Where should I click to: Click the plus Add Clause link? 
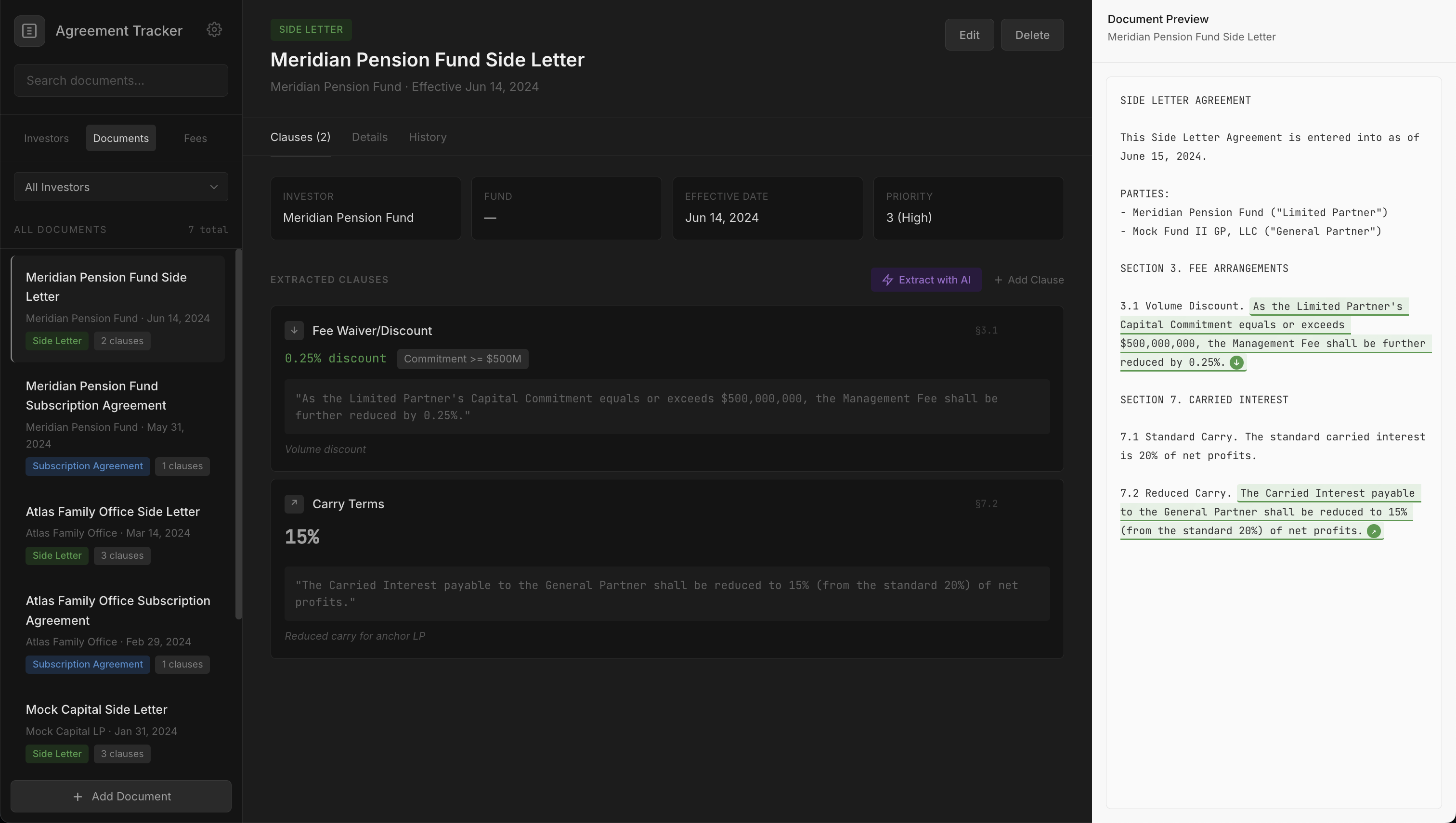(x=1028, y=280)
